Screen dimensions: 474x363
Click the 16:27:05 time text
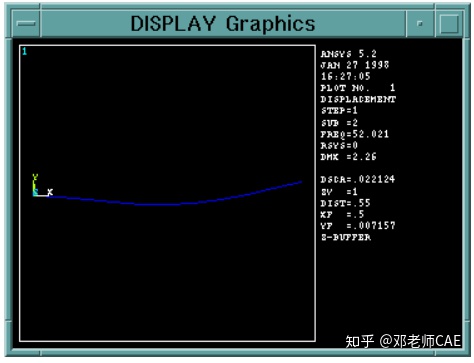(x=346, y=76)
